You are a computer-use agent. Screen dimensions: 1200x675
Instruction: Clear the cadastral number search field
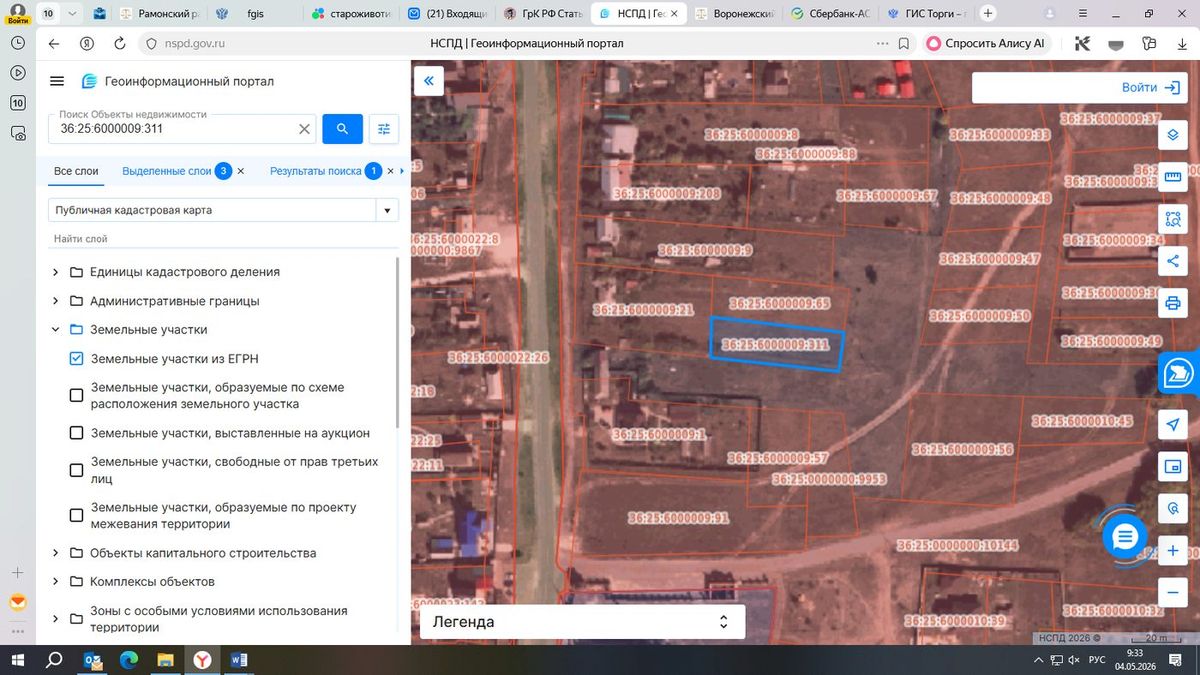pos(305,129)
